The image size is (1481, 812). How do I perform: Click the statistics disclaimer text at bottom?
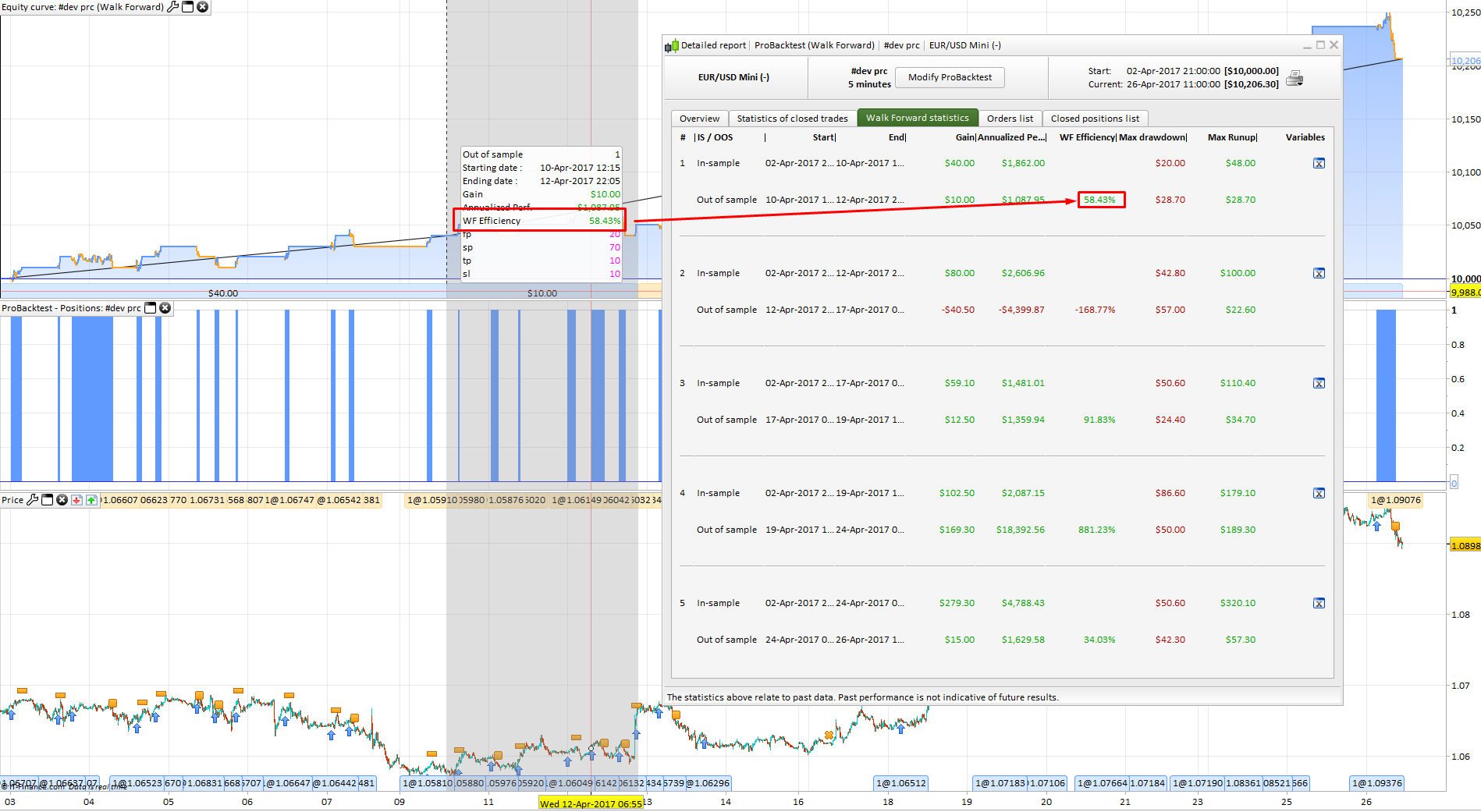[862, 697]
